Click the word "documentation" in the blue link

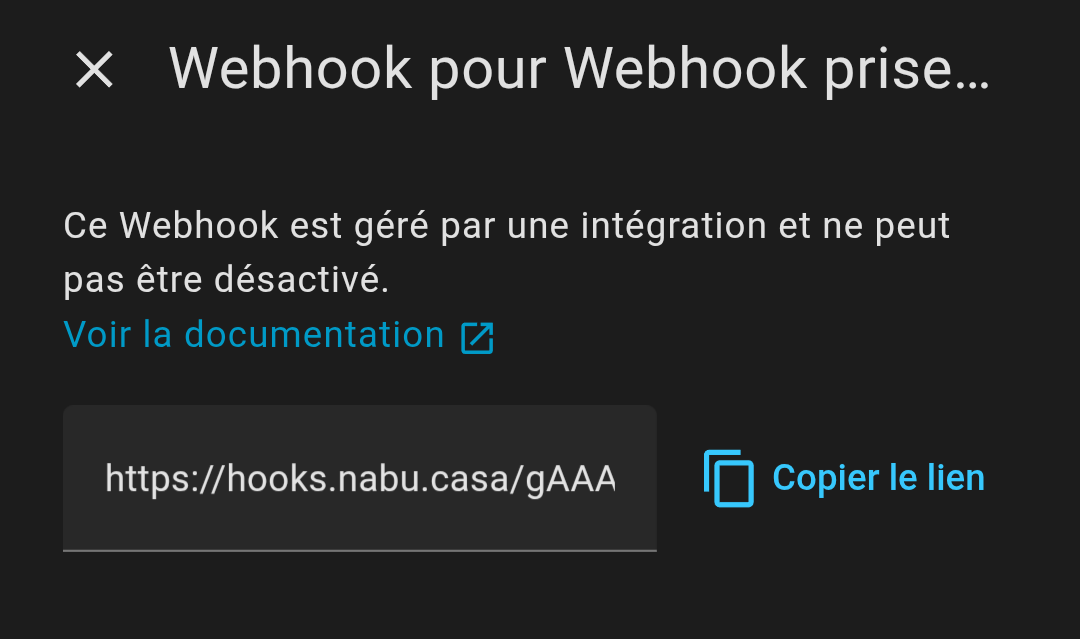(314, 335)
